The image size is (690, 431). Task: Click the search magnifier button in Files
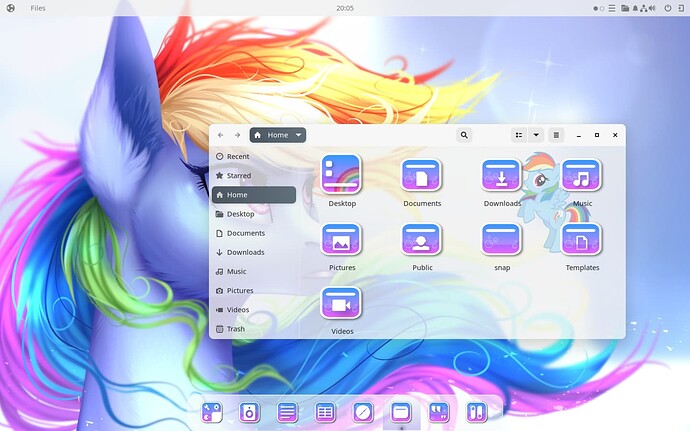pyautogui.click(x=464, y=135)
